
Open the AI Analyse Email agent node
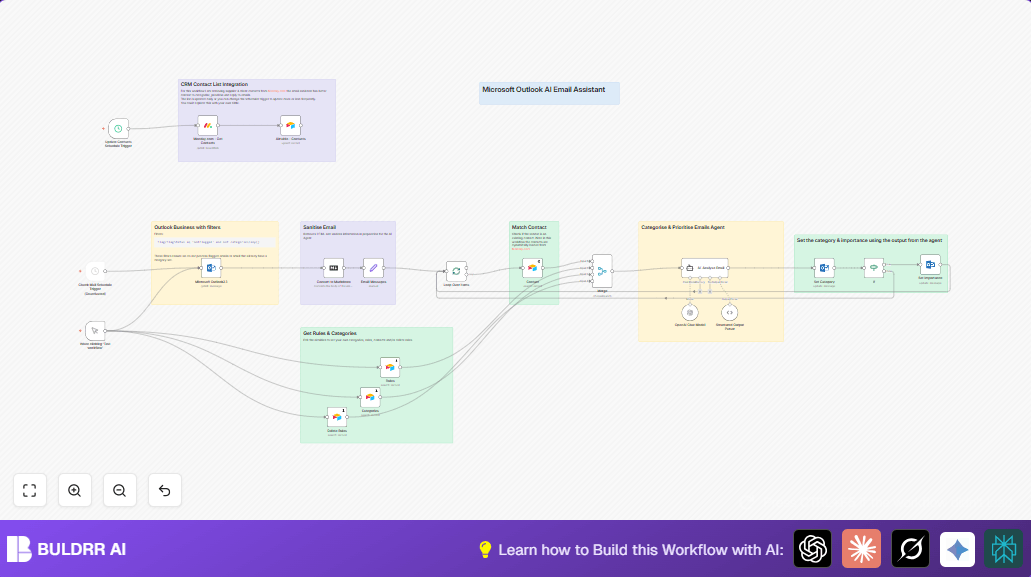[x=705, y=268]
